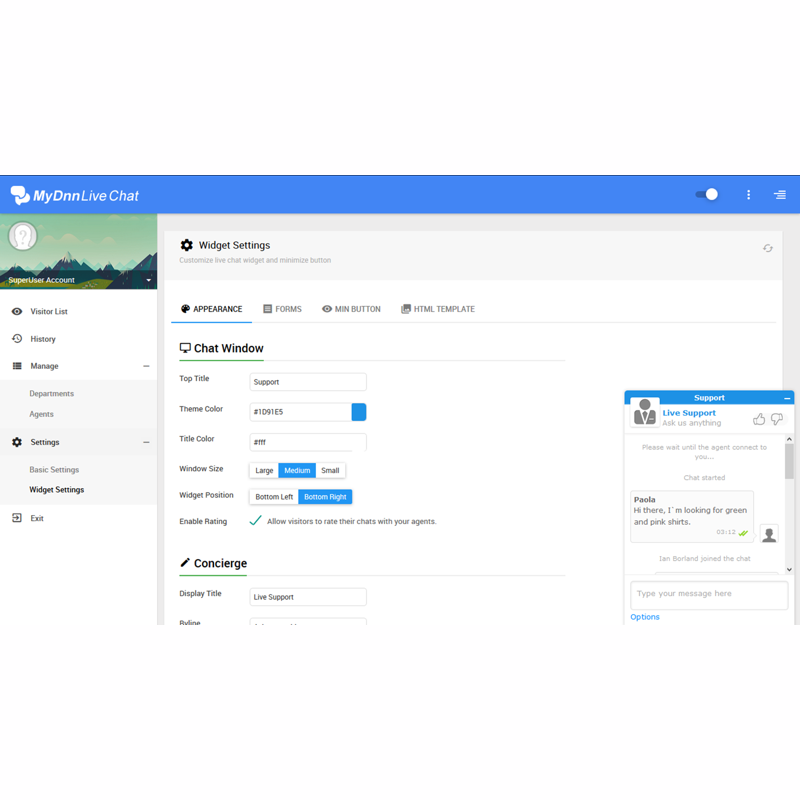Set widget position to Bottom Left
Image resolution: width=800 pixels, height=800 pixels.
coord(274,496)
